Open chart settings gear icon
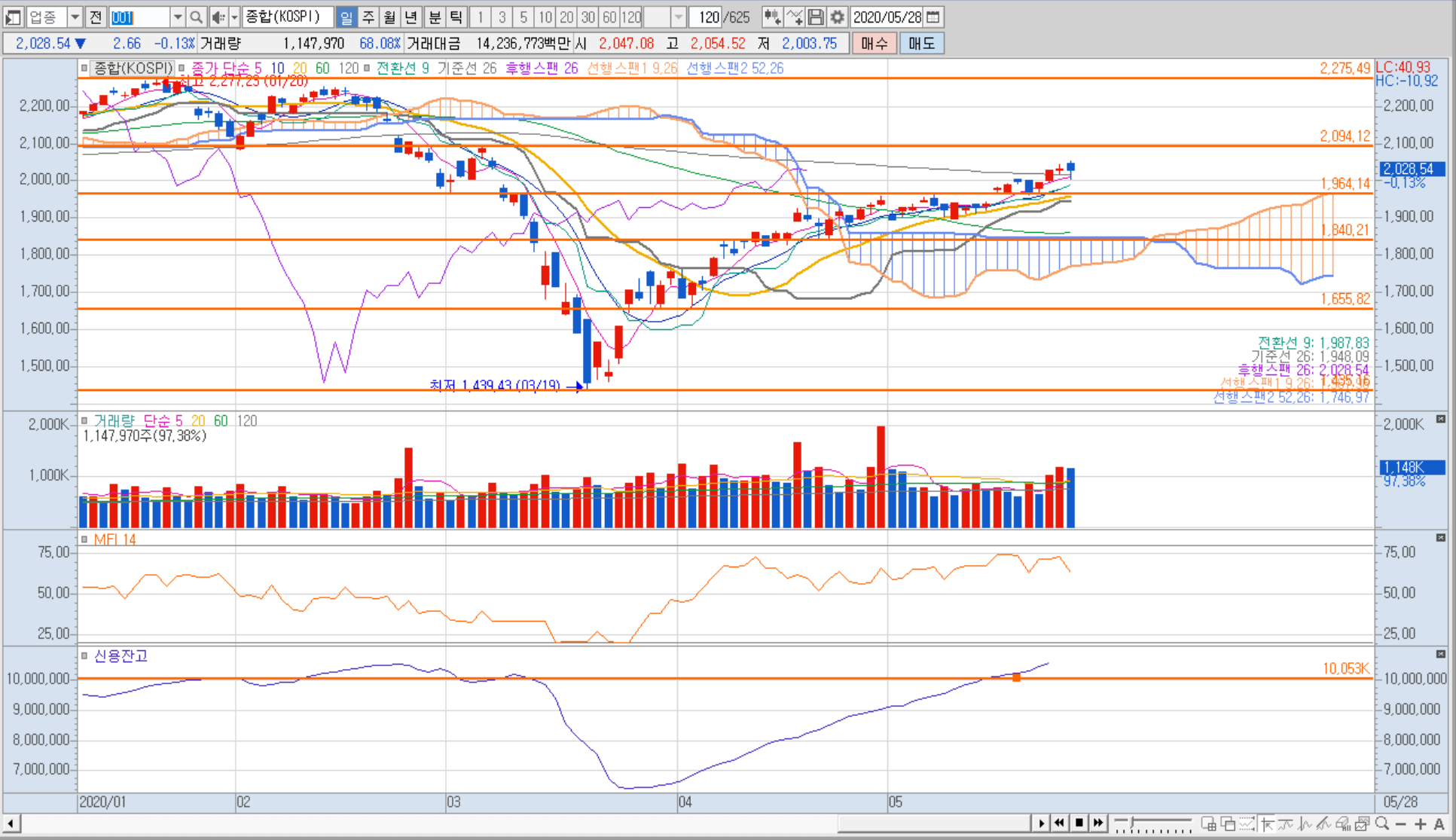The width and height of the screenshot is (1456, 840). (837, 17)
